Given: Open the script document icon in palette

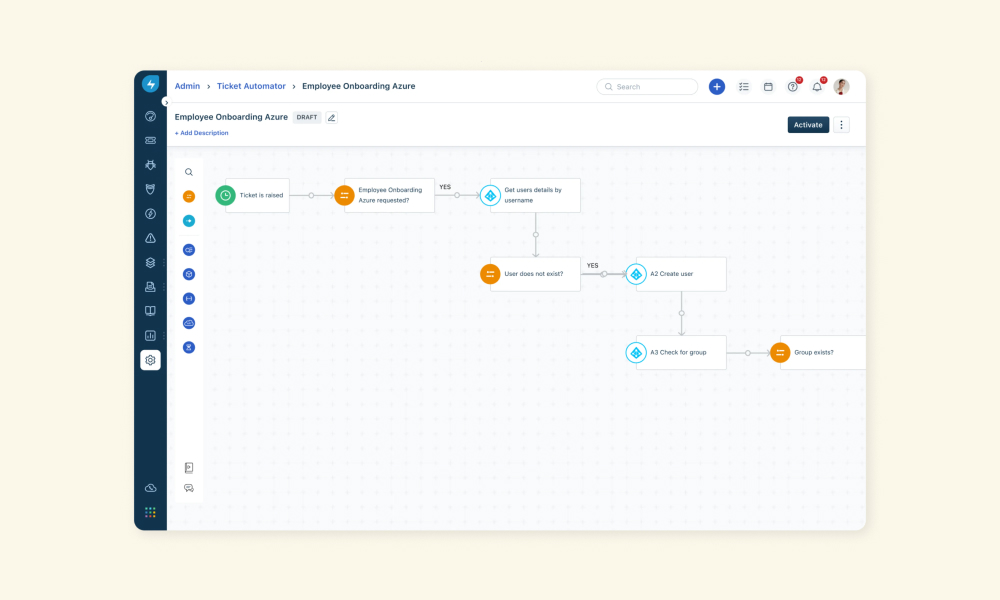Looking at the screenshot, I should (x=189, y=468).
